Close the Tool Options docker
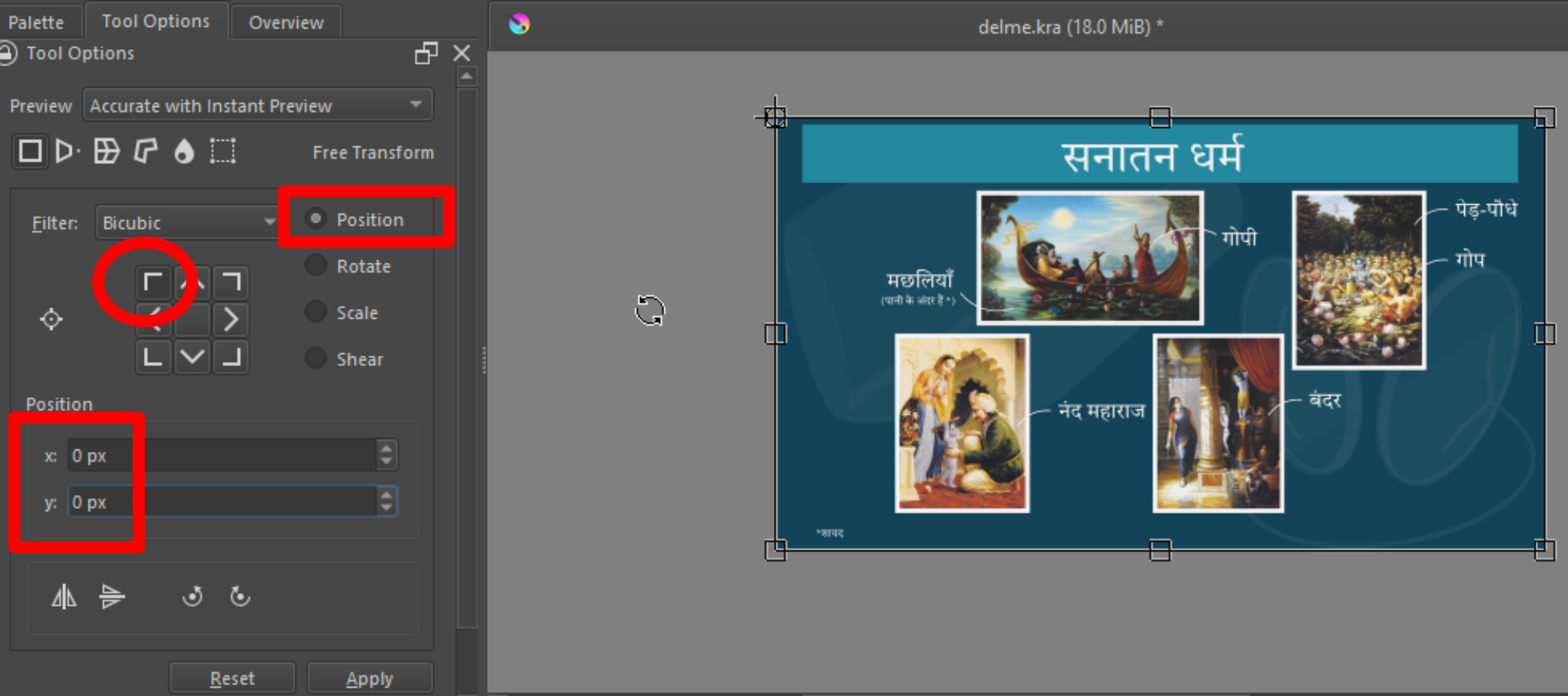This screenshot has width=1568, height=696. click(x=462, y=53)
